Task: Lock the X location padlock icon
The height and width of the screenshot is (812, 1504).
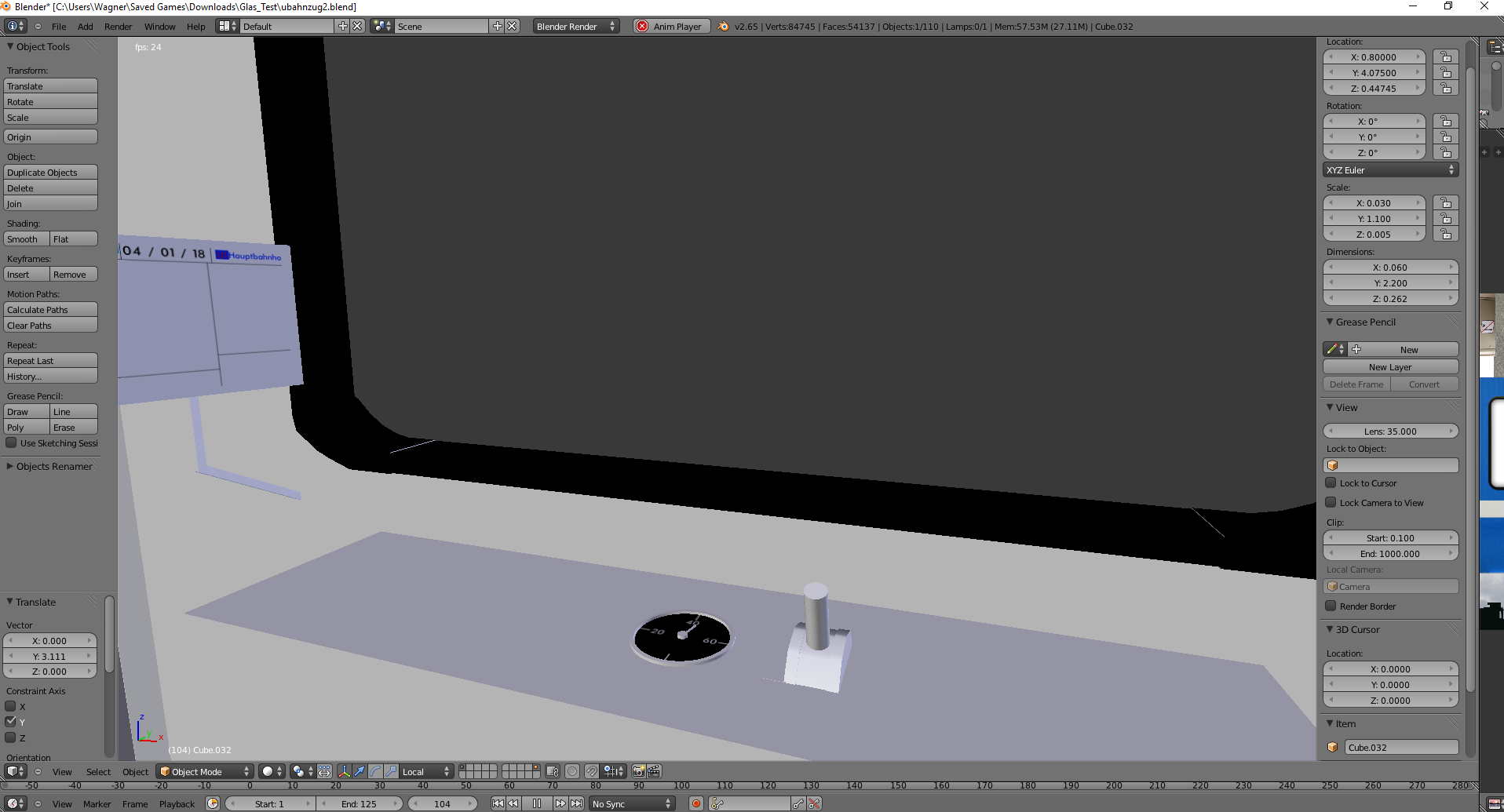Action: [x=1445, y=57]
